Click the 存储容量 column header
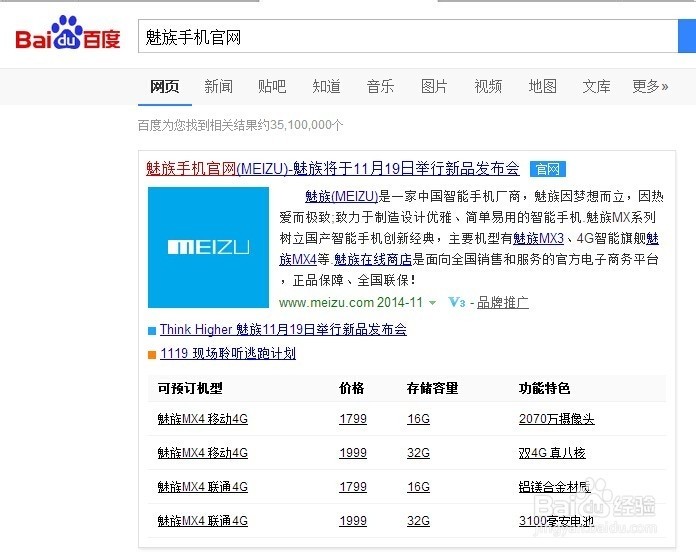Image resolution: width=696 pixels, height=552 pixels. pyautogui.click(x=432, y=388)
